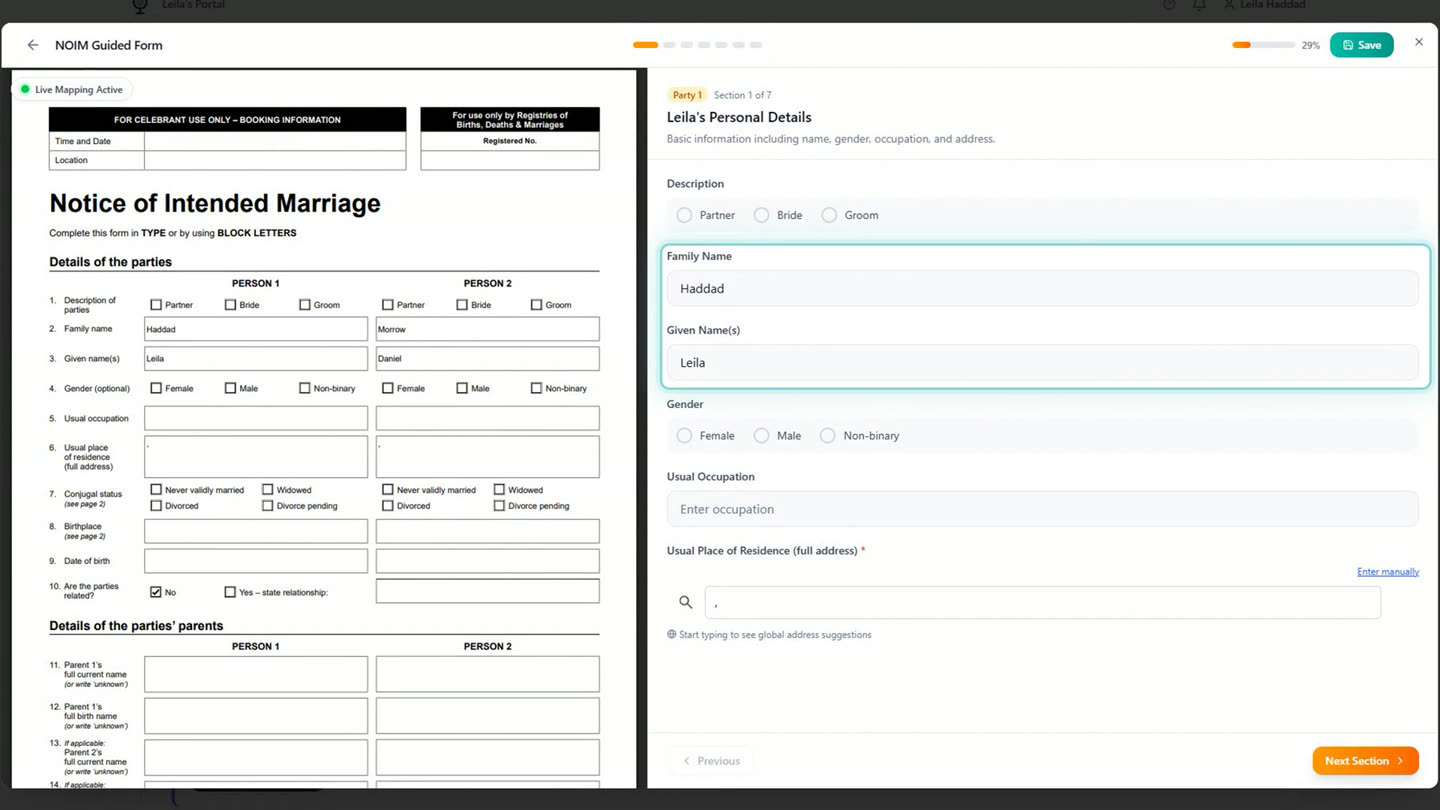Tick Person 2 Divorce pending checkbox

499,506
